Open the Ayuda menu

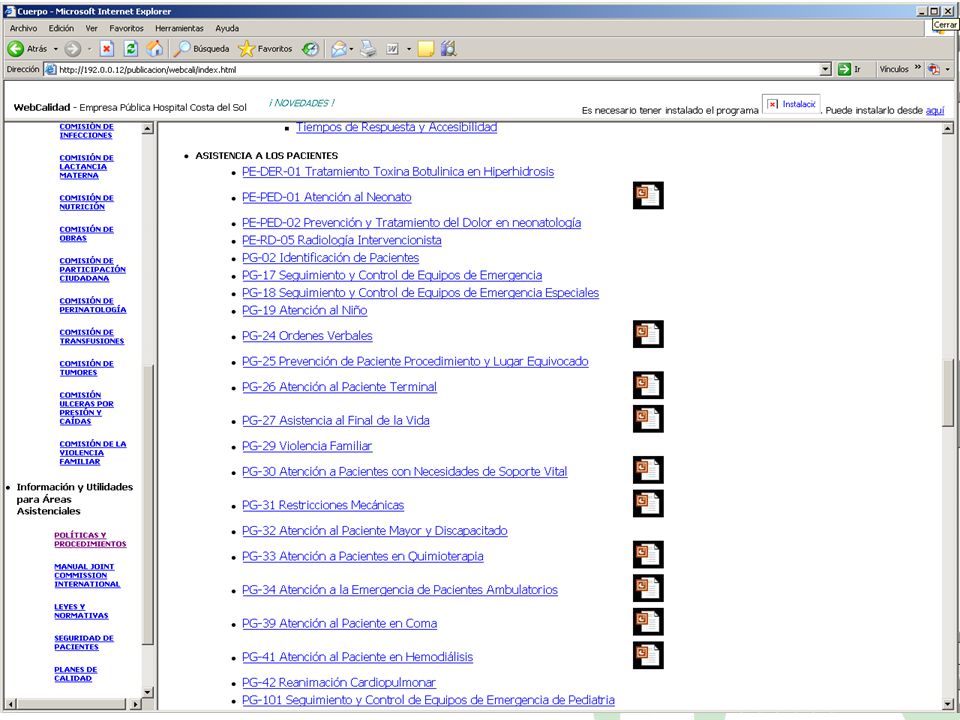[227, 28]
